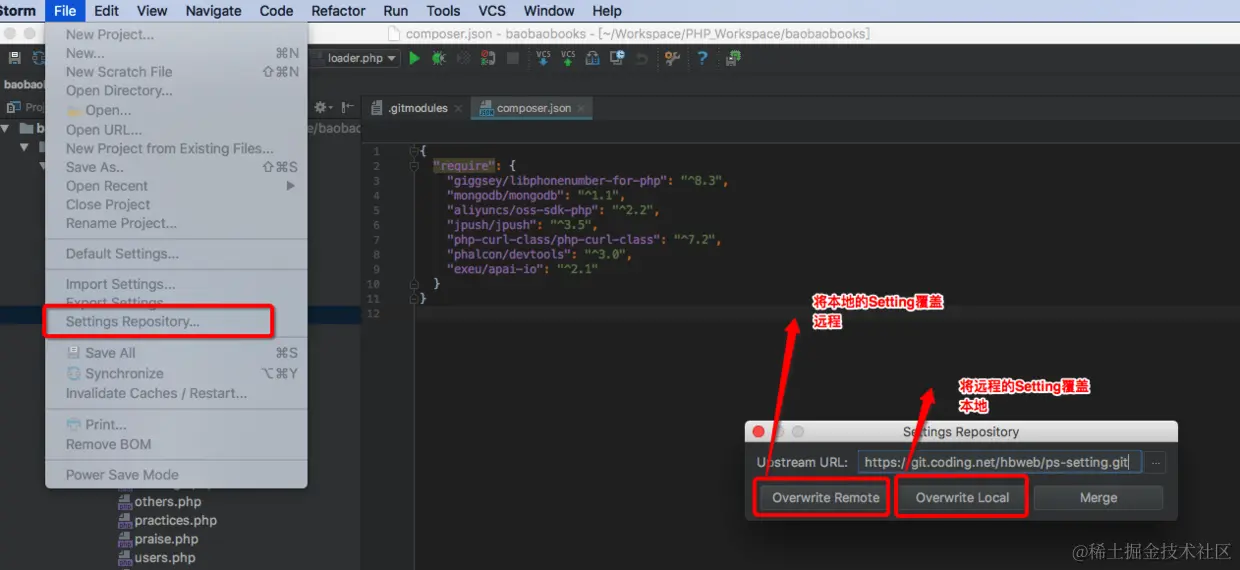Open the Code menu
The width and height of the screenshot is (1240, 570).
coord(276,11)
